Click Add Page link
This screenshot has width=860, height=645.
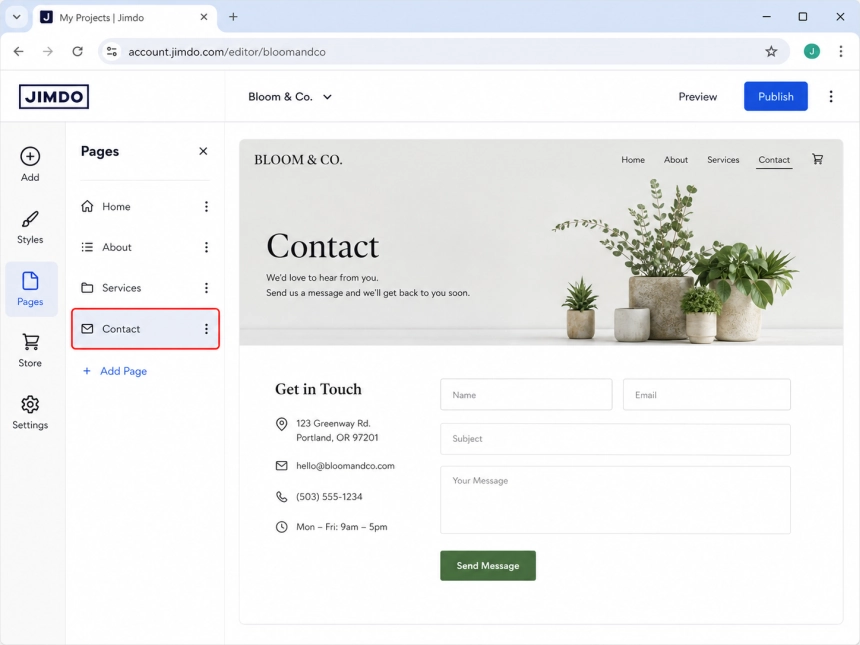coord(115,371)
